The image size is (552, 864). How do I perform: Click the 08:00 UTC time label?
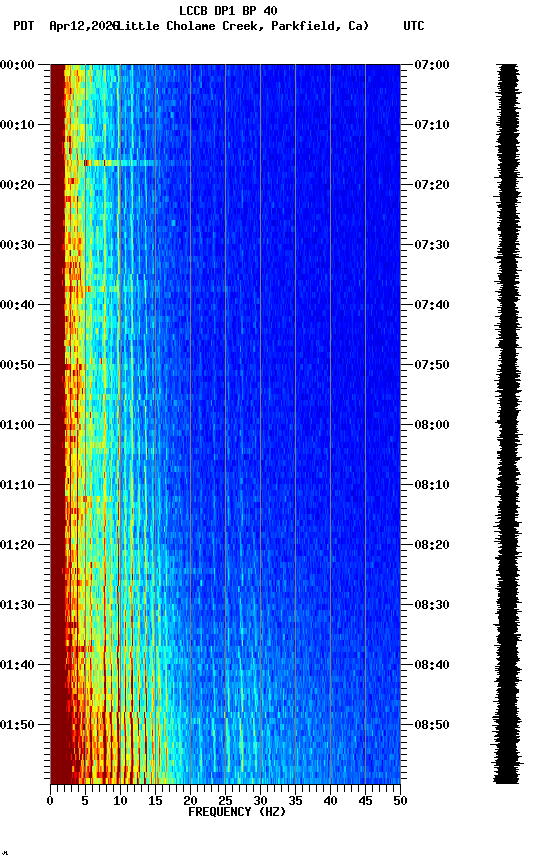[x=432, y=425]
